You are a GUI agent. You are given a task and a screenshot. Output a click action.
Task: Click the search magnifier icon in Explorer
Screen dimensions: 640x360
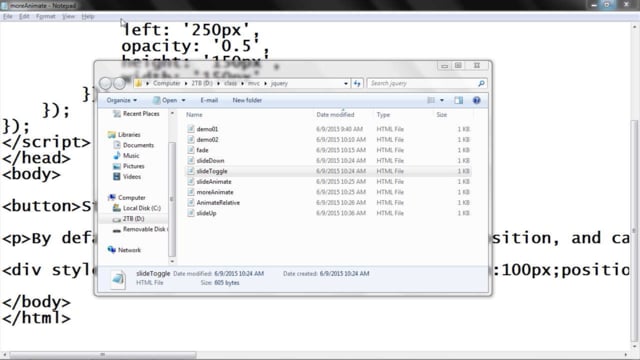pos(481,83)
